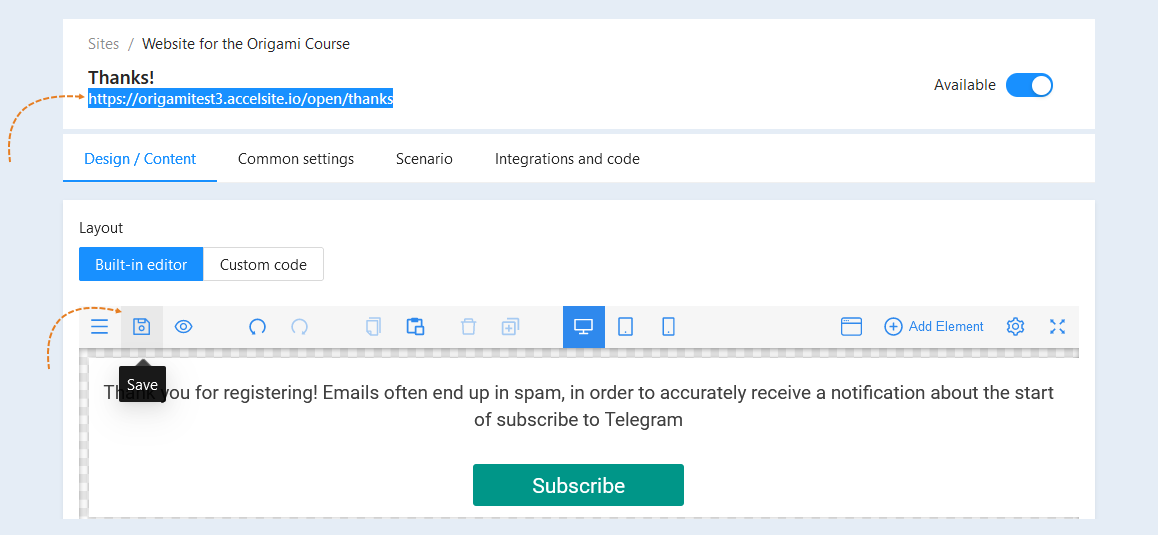Screen dimensions: 1158x535
Task: Switch to mobile phone view mode
Action: point(668,327)
